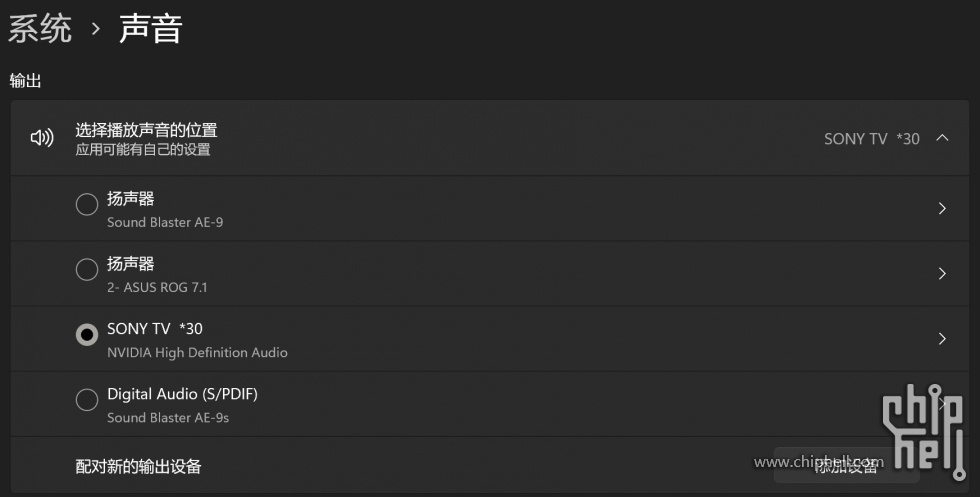Image resolution: width=980 pixels, height=497 pixels.
Task: Click the current output SONY TV *30 label
Action: 871,139
